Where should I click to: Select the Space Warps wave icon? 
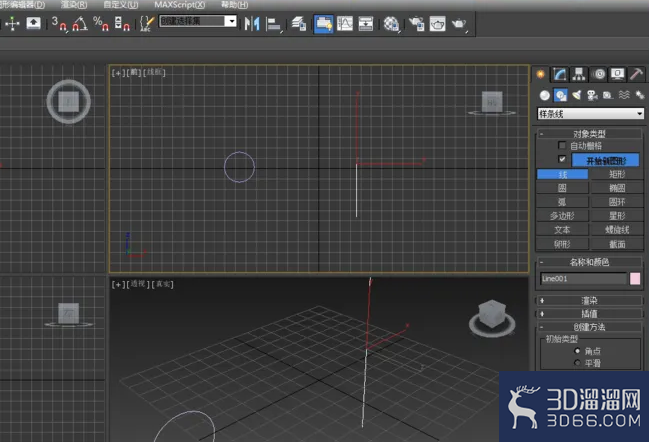pos(624,96)
